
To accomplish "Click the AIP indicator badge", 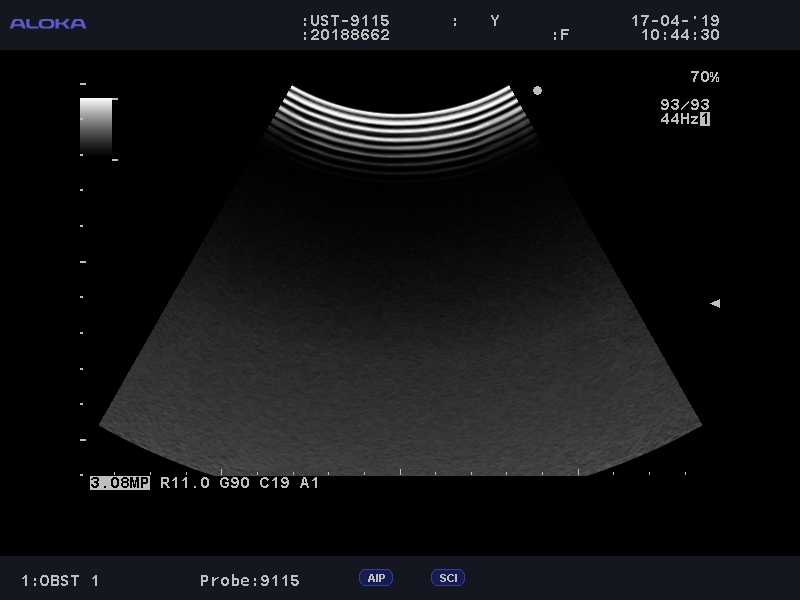I will click(376, 578).
